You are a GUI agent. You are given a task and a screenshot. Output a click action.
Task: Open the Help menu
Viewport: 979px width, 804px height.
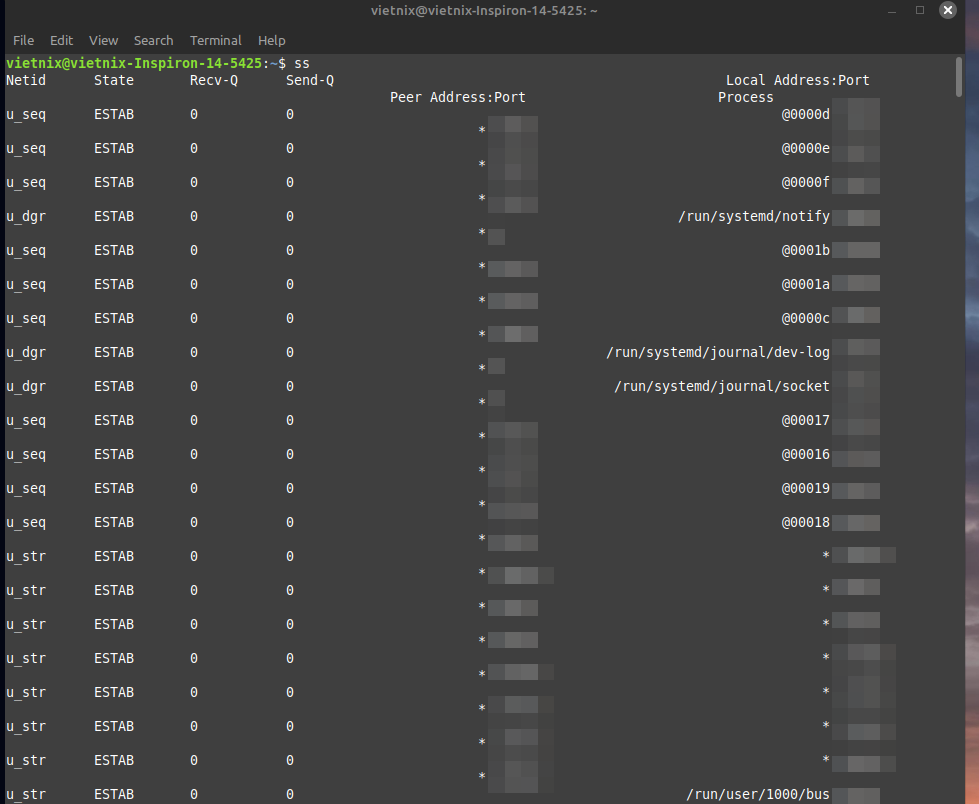[x=272, y=41]
